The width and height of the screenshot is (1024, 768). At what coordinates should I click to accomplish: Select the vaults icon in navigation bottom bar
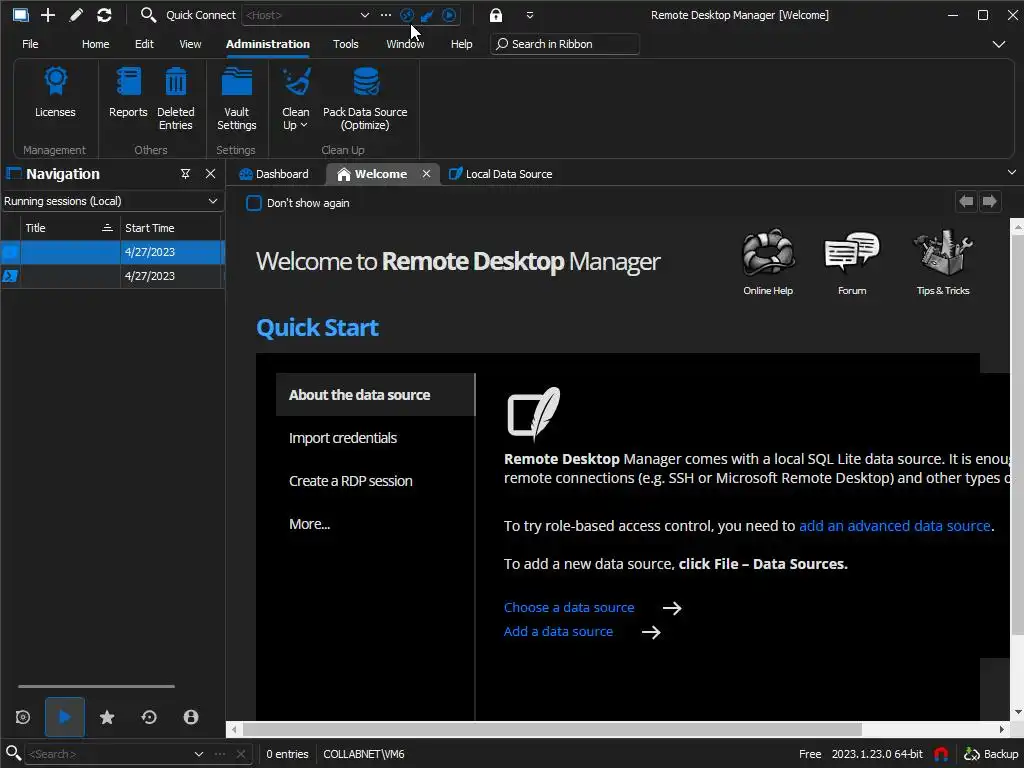coord(23,717)
